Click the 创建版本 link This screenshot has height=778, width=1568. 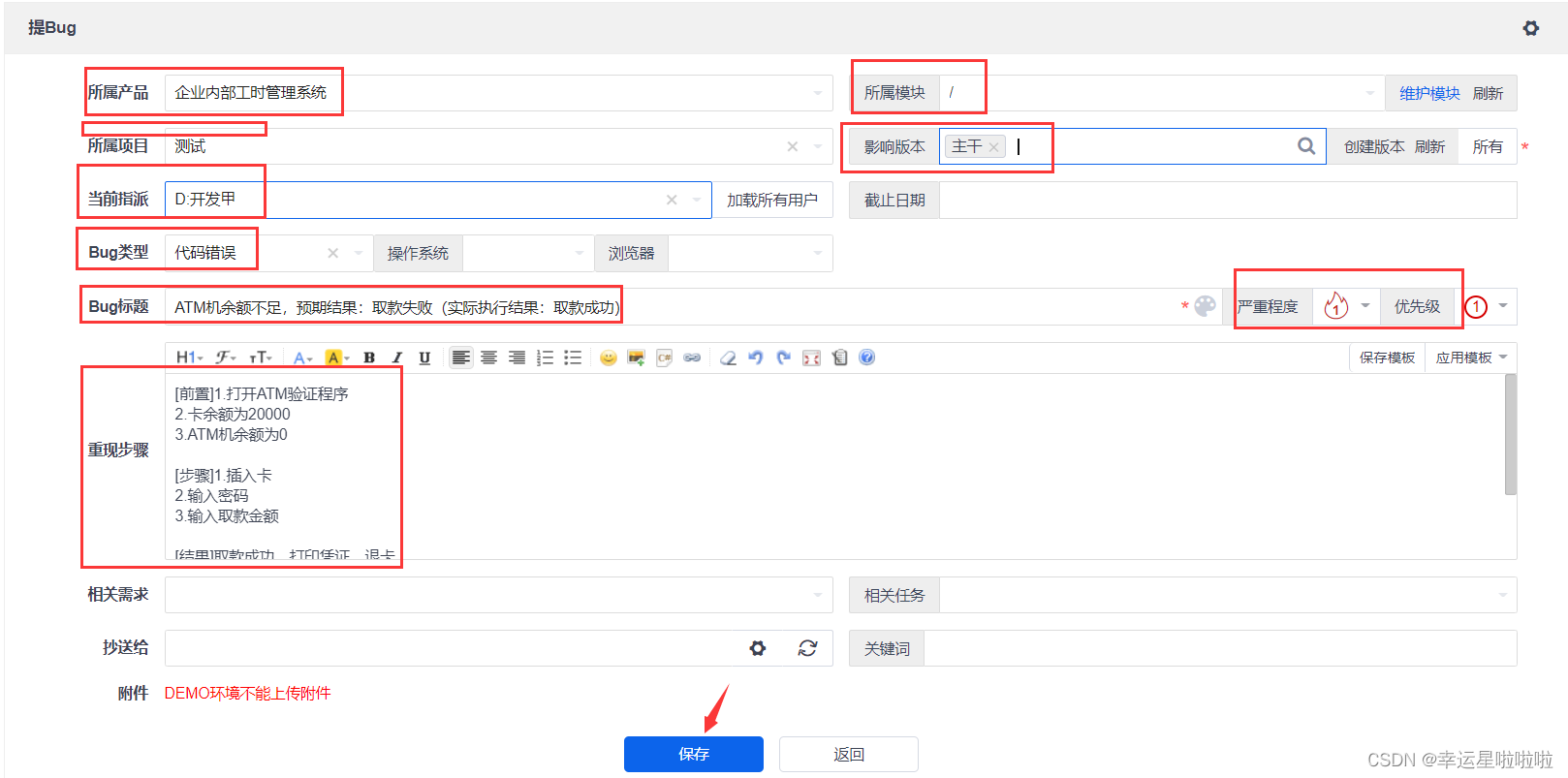(x=1374, y=146)
